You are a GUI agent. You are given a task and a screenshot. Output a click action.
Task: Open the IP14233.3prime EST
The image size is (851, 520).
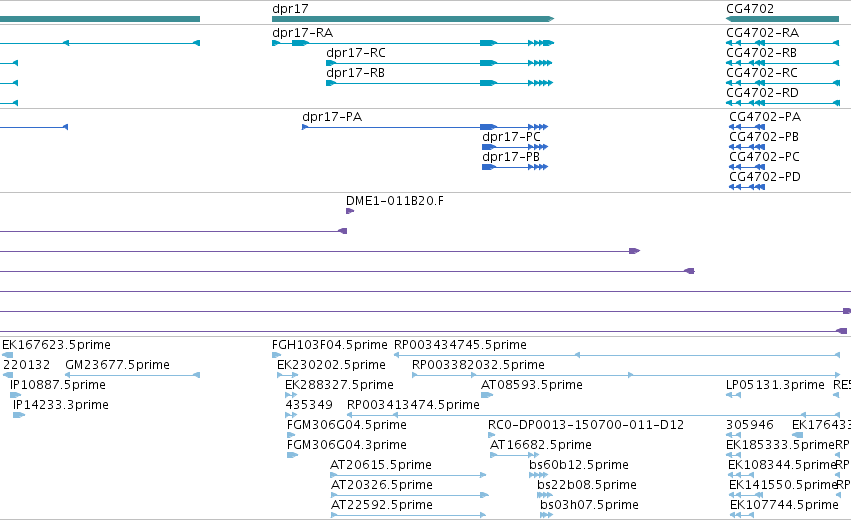point(19,415)
